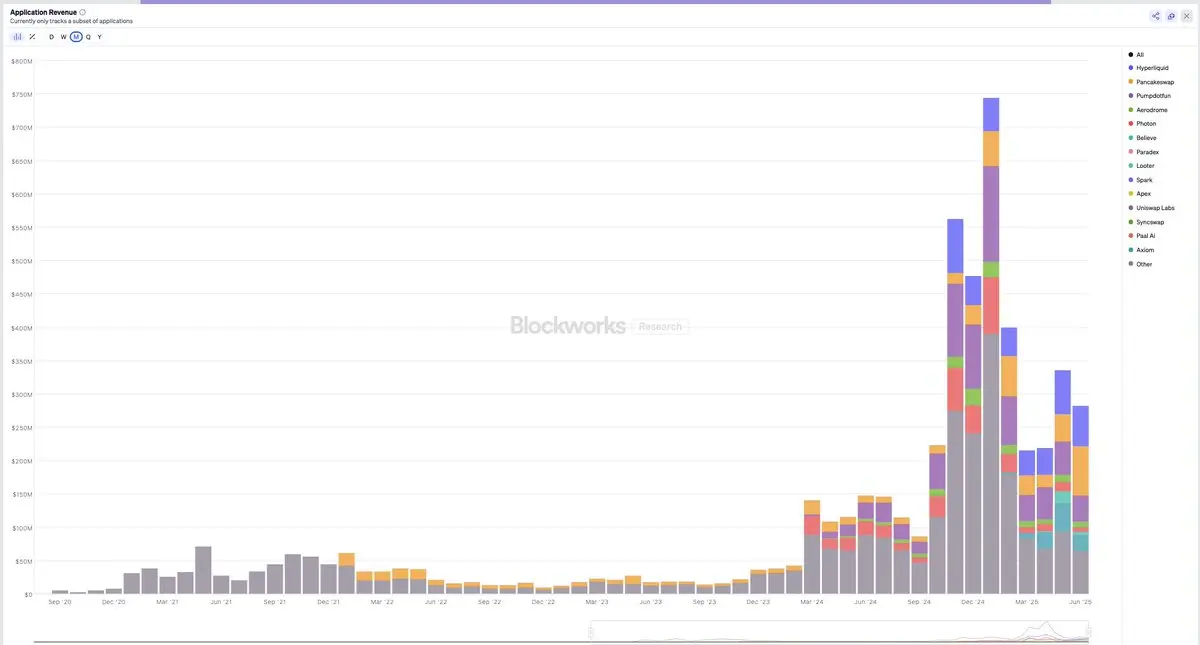Click the embed chart icon next to share
Viewport: 1200px width, 645px height.
click(1171, 16)
